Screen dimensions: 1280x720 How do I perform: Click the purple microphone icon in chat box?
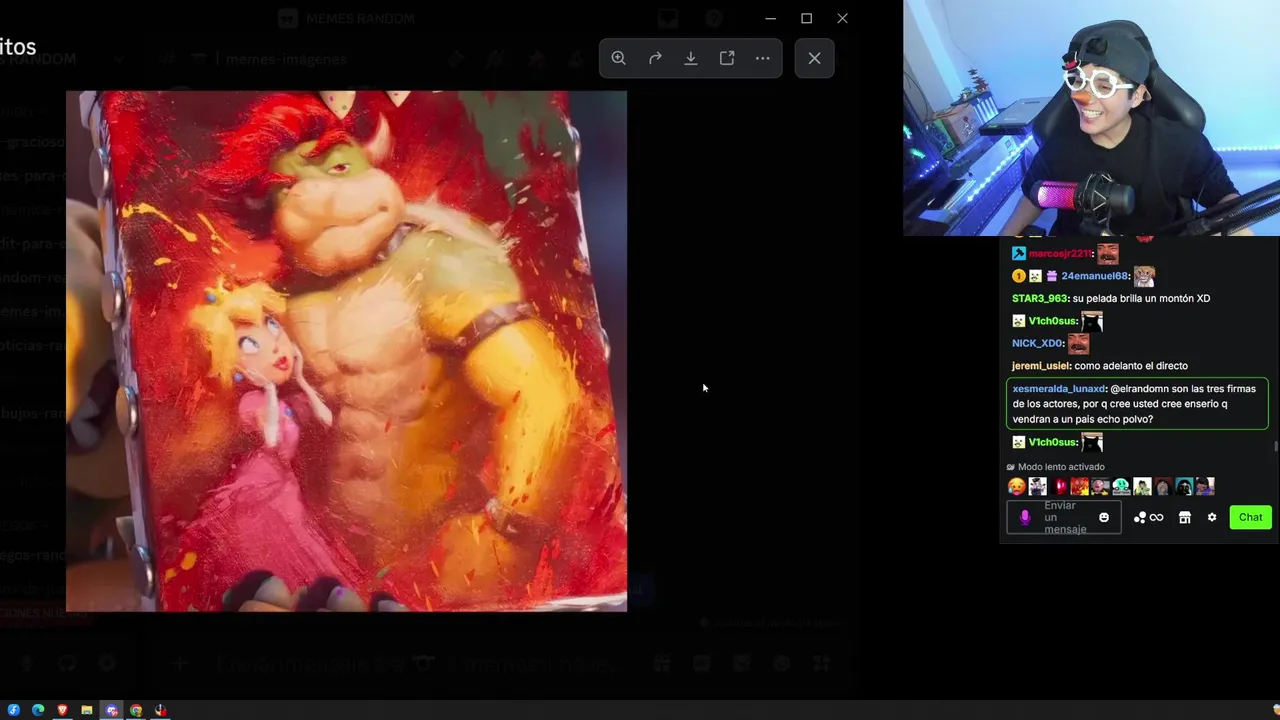pyautogui.click(x=1025, y=517)
